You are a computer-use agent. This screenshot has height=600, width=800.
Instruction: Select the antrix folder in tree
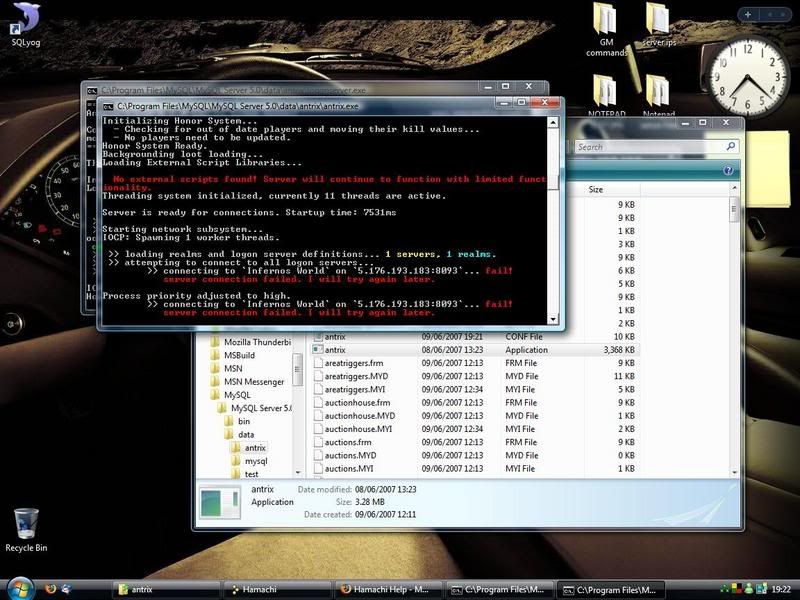255,448
